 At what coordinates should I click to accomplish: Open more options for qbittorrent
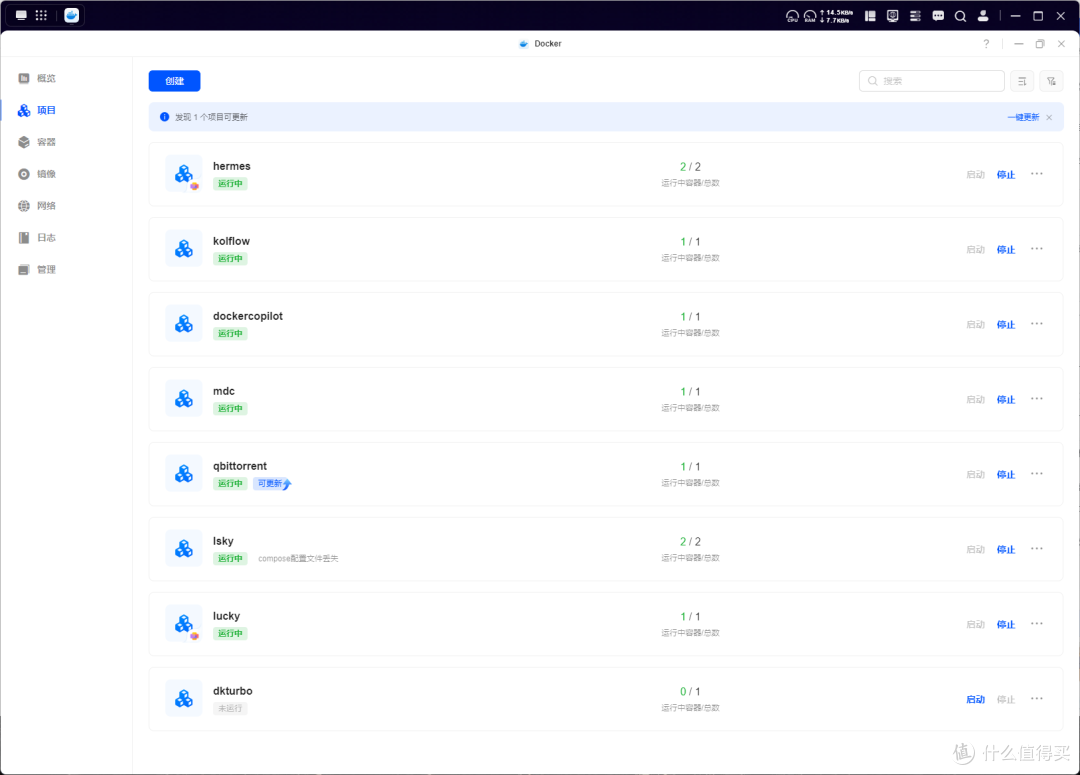(1037, 474)
